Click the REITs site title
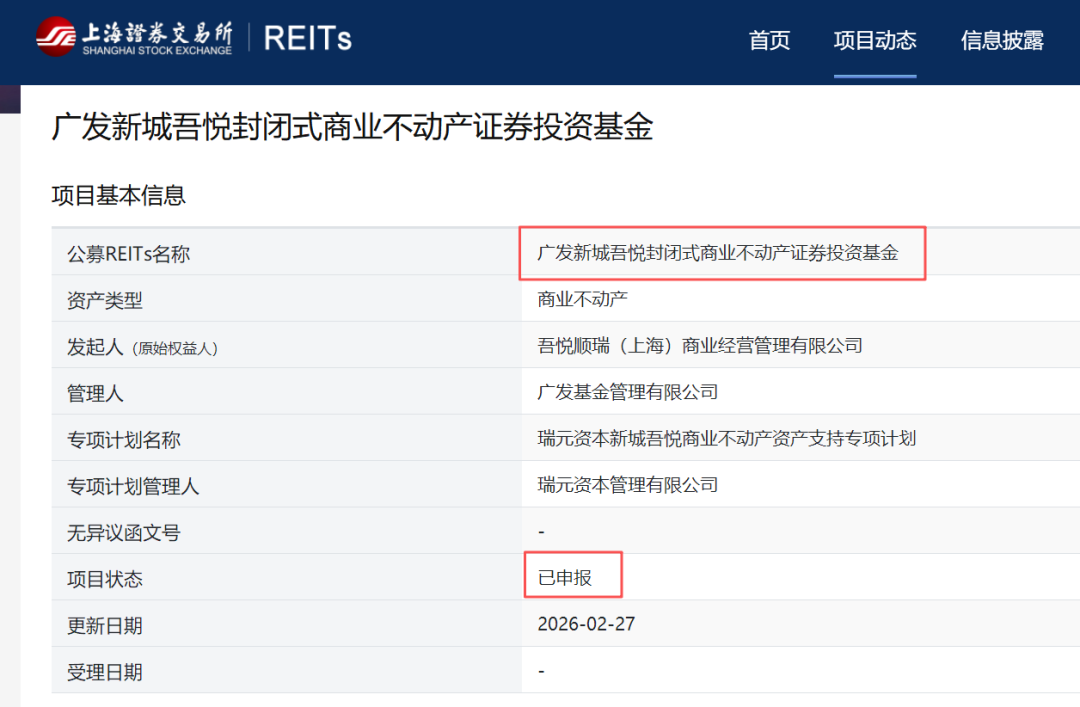 tap(307, 38)
